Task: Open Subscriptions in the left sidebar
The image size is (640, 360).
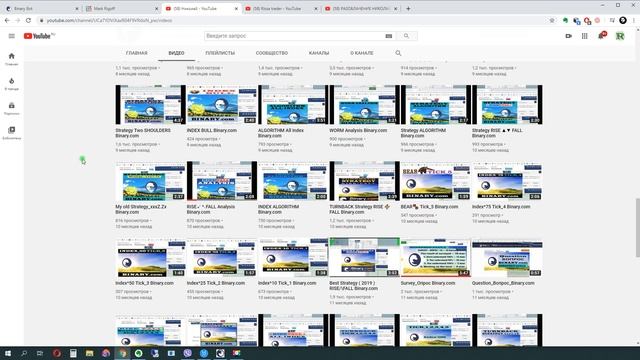Action: (x=11, y=108)
